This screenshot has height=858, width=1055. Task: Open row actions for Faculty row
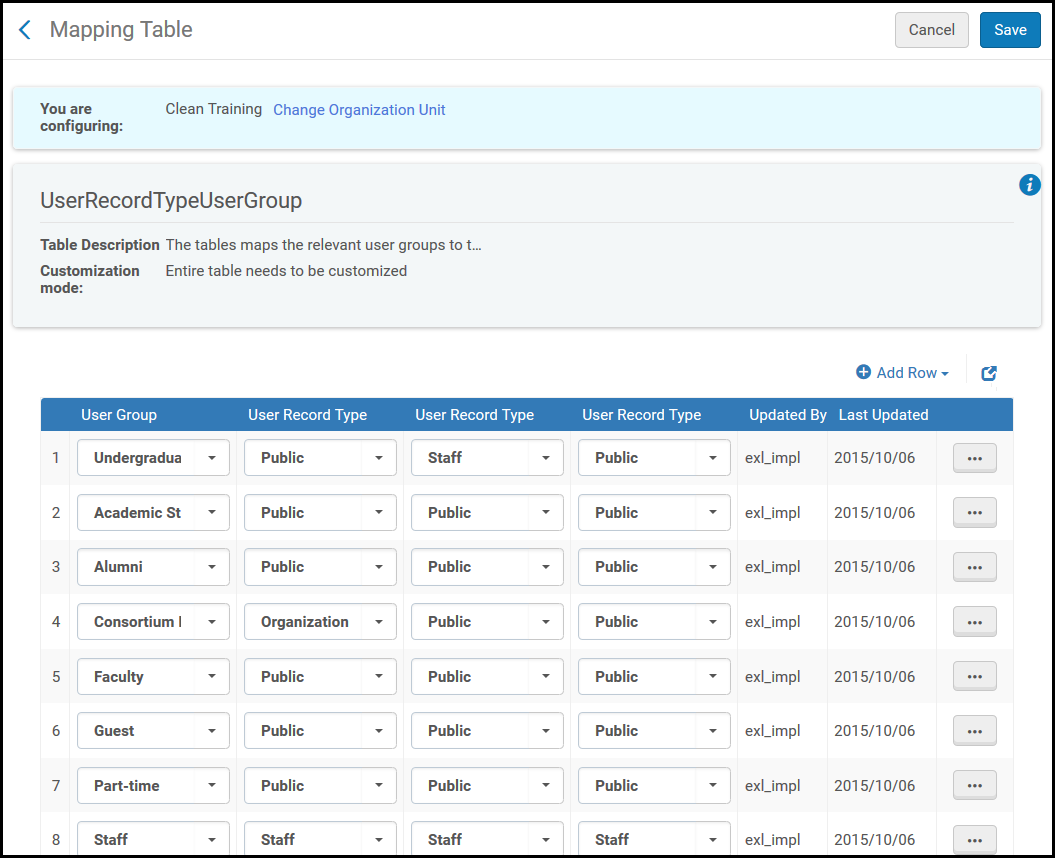coord(974,676)
